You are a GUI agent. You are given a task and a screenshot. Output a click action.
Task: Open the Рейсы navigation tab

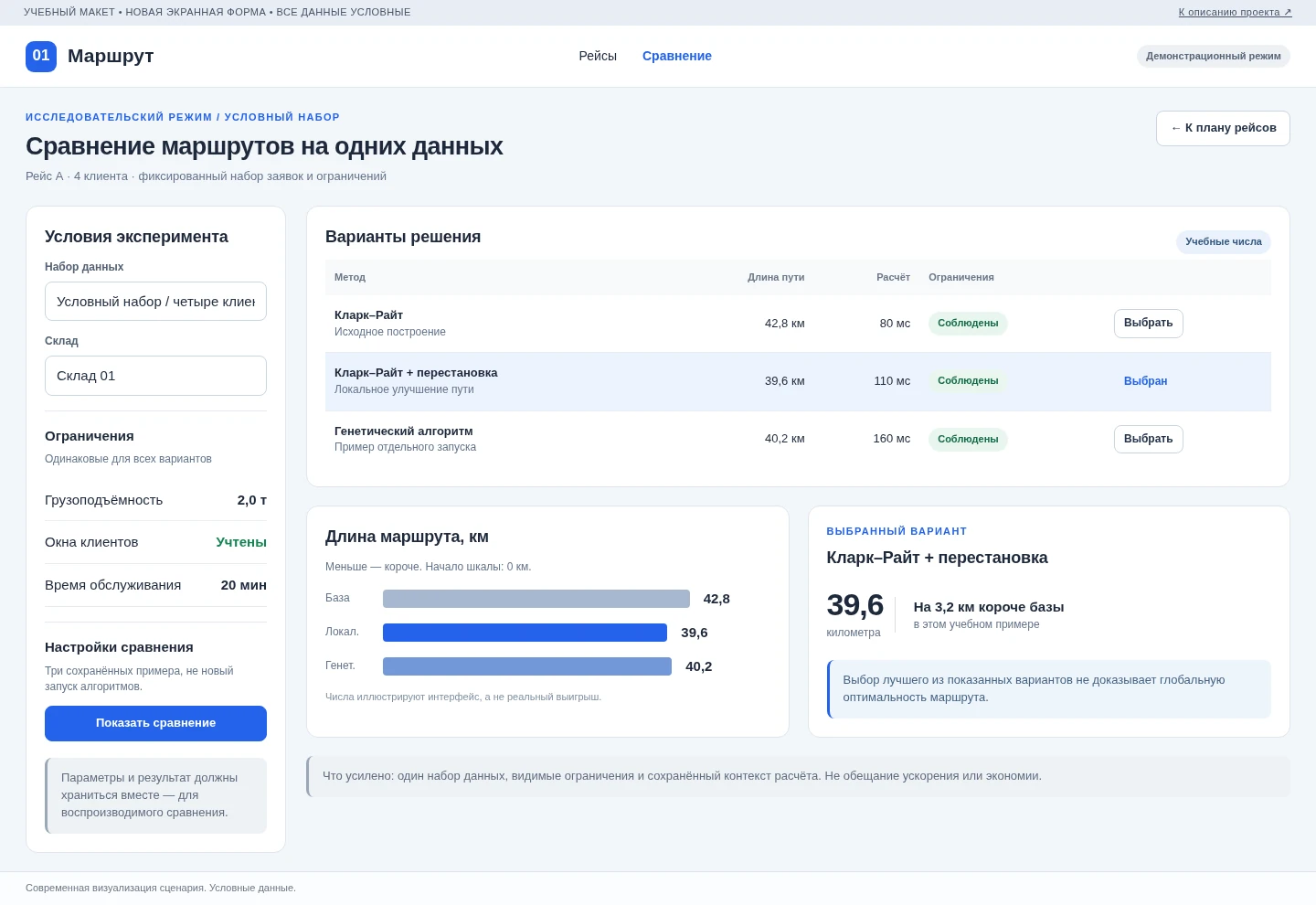[x=598, y=56]
